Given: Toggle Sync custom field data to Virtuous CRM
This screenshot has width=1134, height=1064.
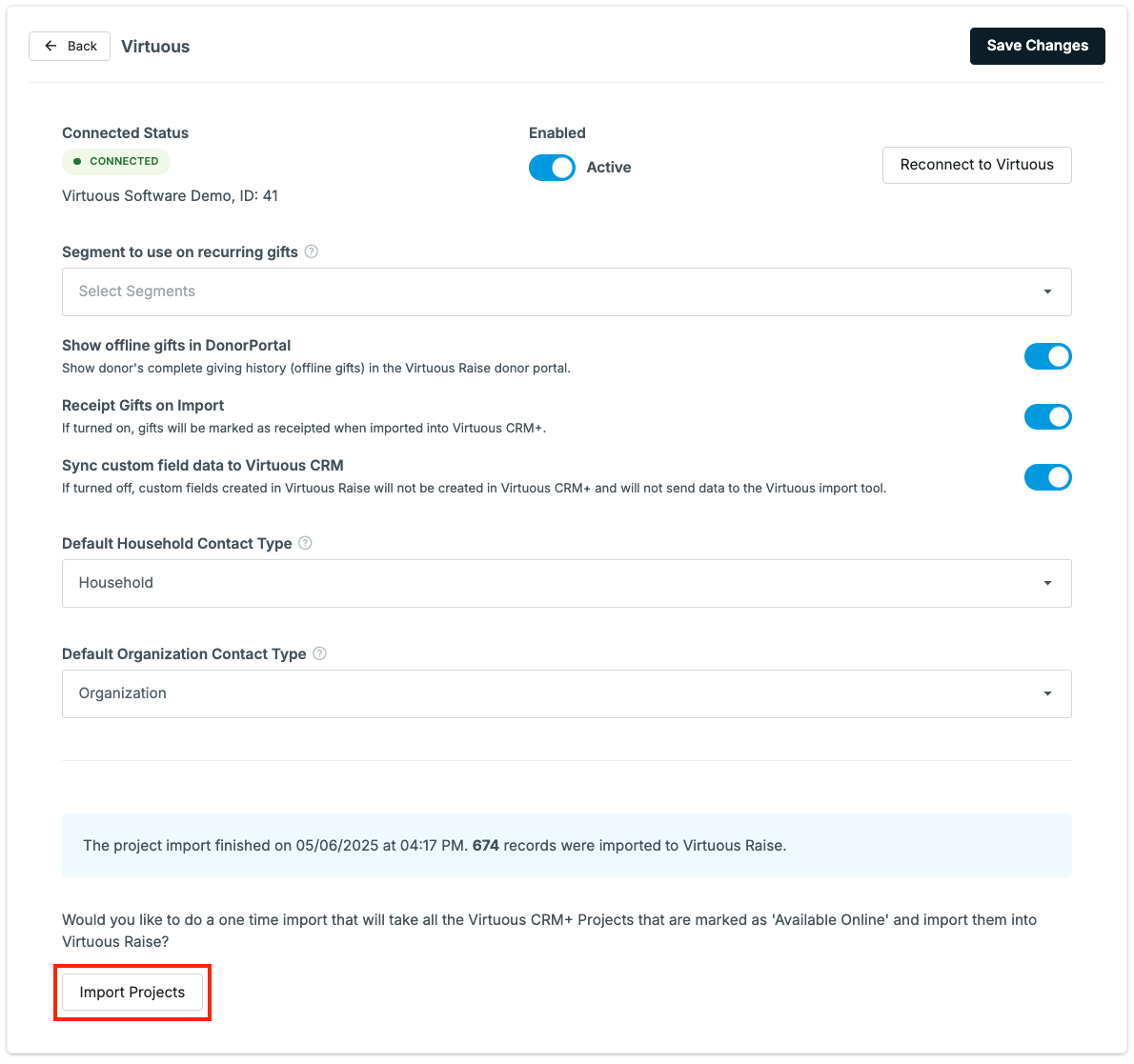Looking at the screenshot, I should 1047,477.
